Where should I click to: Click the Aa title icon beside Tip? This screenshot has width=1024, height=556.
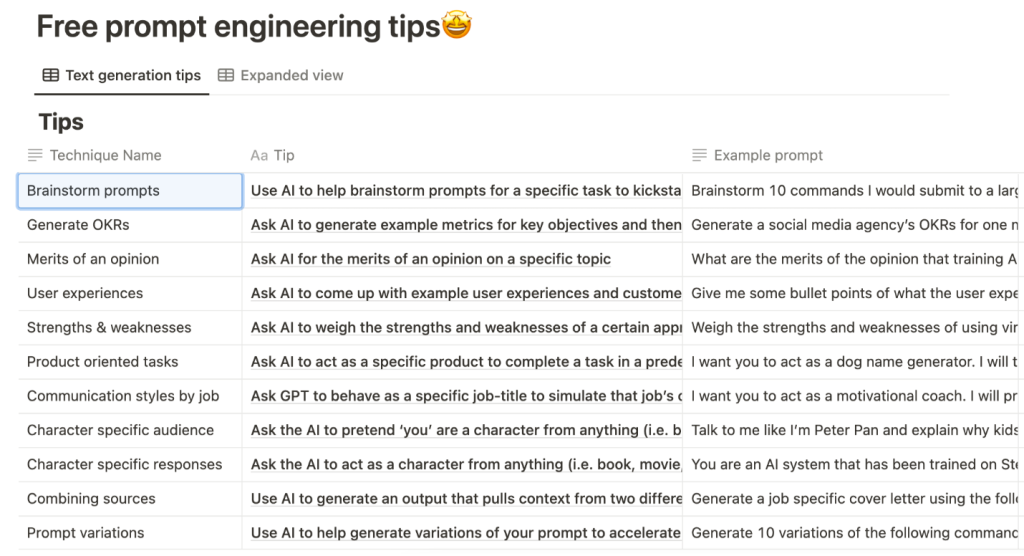coord(259,155)
